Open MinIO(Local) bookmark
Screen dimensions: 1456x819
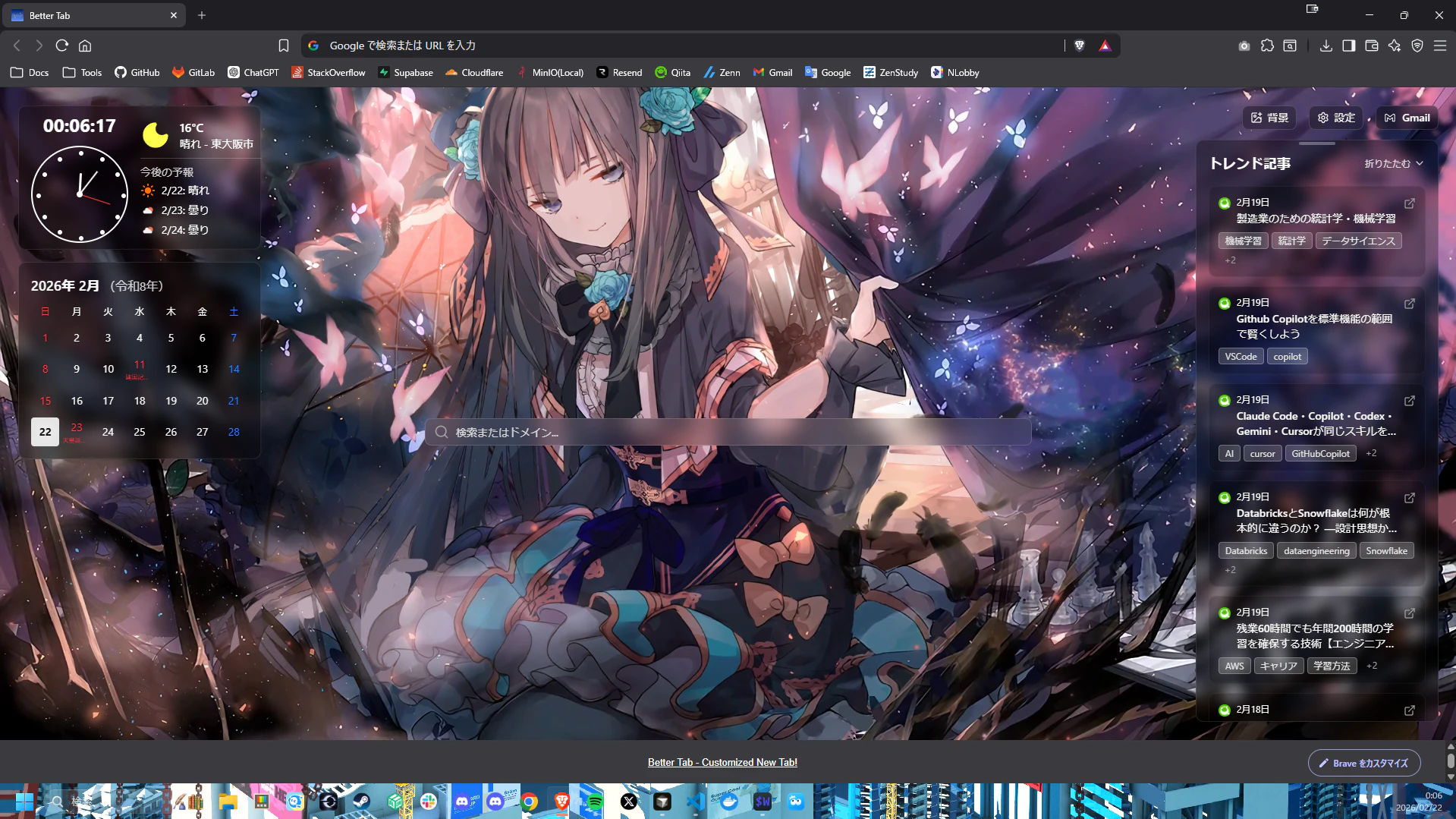click(x=550, y=73)
